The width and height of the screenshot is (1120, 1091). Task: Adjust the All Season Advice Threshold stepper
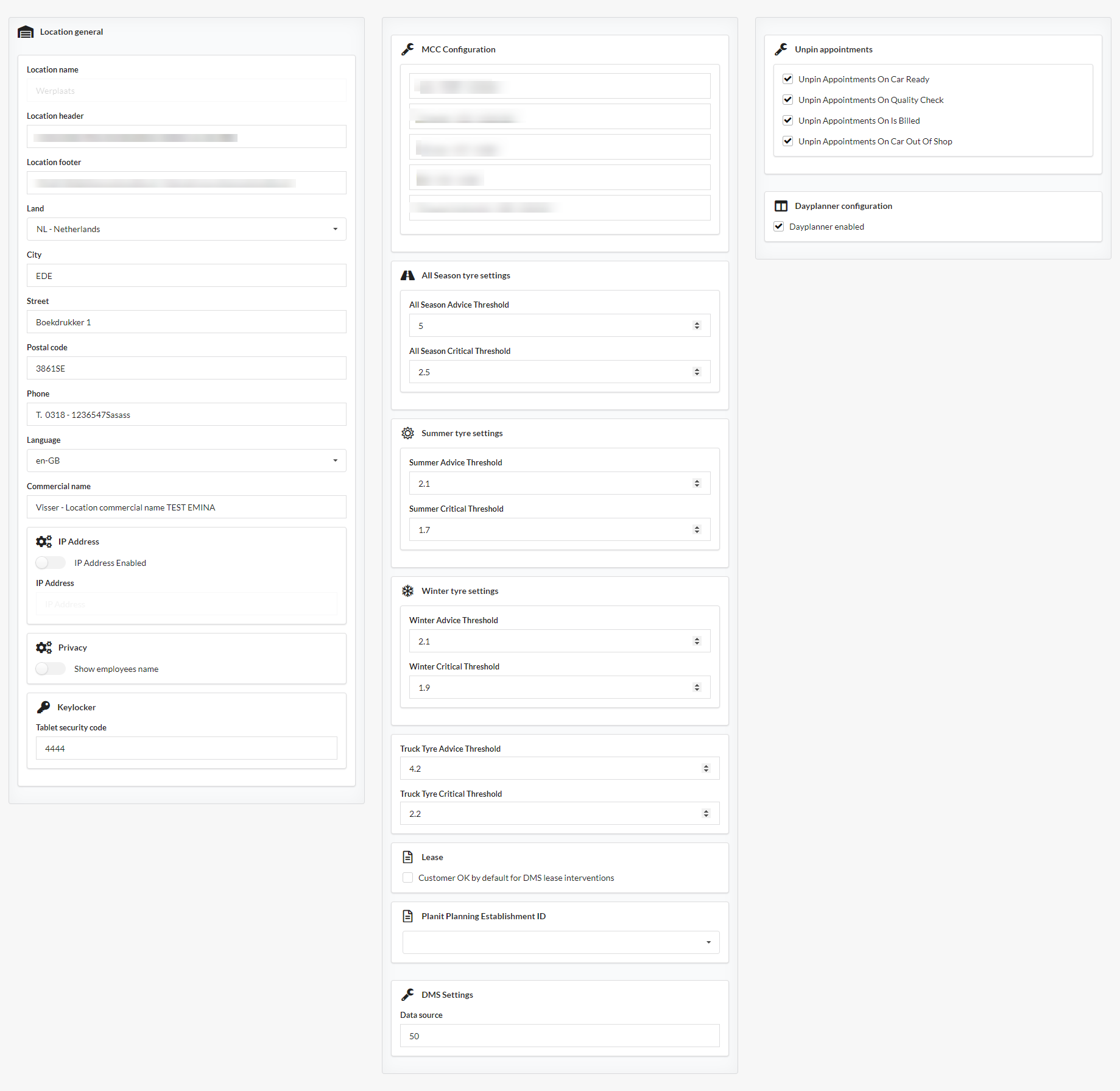(x=697, y=325)
